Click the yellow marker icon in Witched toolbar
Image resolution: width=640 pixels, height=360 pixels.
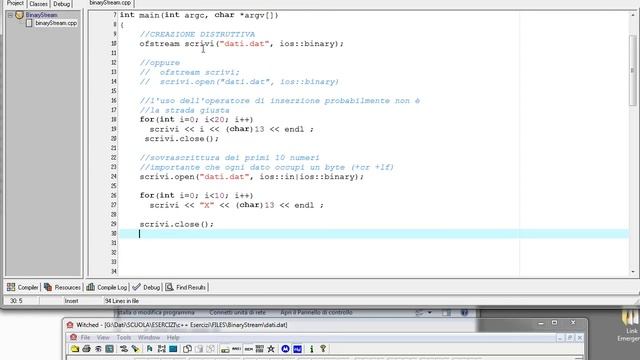(x=135, y=349)
